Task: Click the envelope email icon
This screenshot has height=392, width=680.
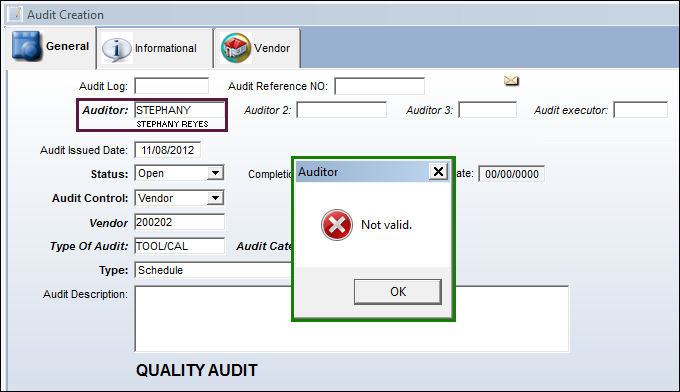Action: (x=511, y=81)
